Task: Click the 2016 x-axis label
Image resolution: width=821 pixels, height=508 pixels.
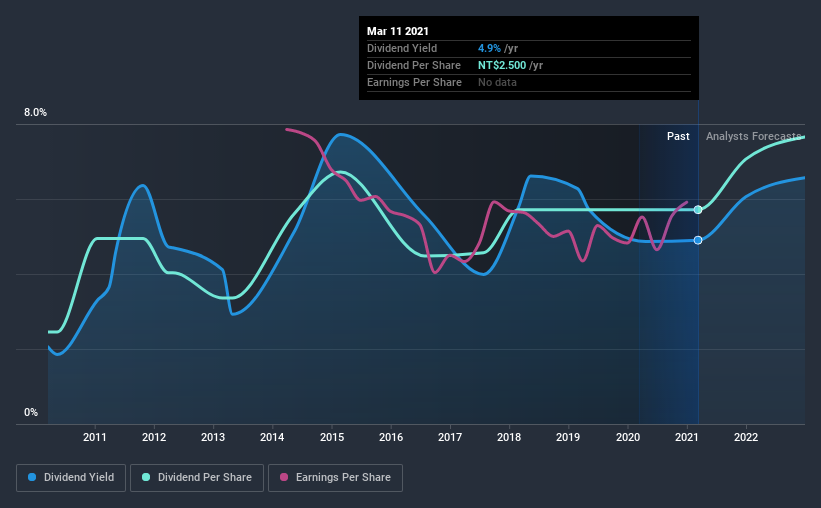Action: [x=391, y=437]
